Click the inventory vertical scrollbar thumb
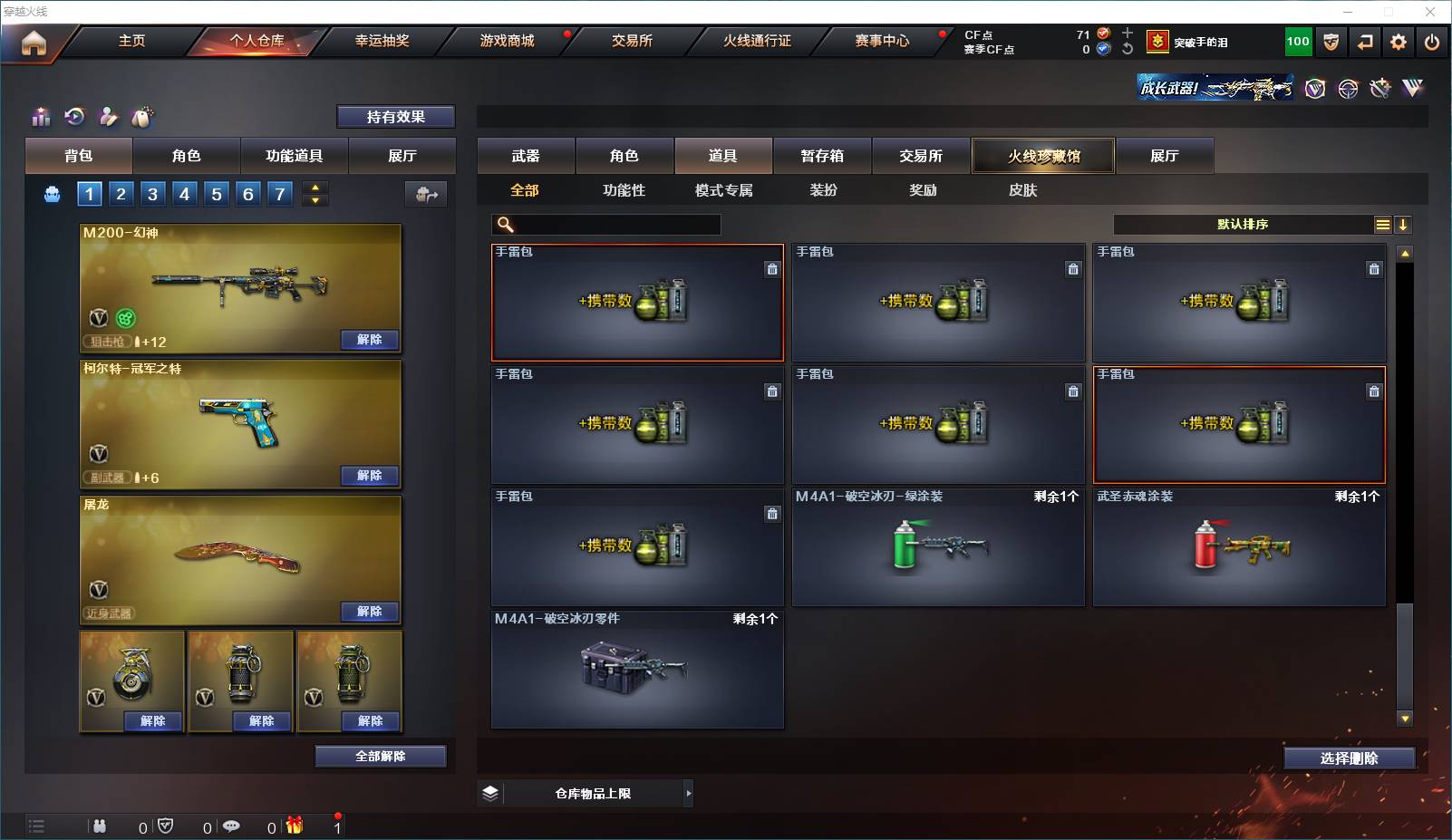Screen dimensions: 1452x840 pos(1405,657)
